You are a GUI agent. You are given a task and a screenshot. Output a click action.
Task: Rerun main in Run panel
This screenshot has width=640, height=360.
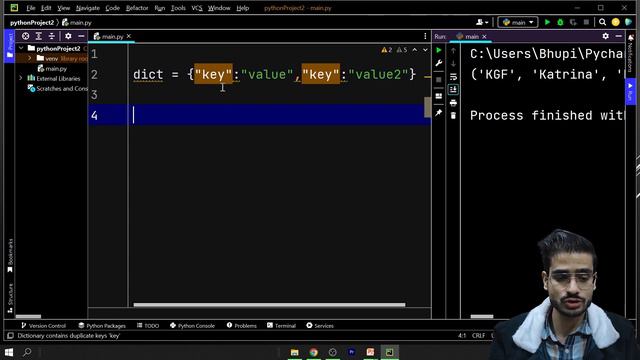(x=439, y=50)
